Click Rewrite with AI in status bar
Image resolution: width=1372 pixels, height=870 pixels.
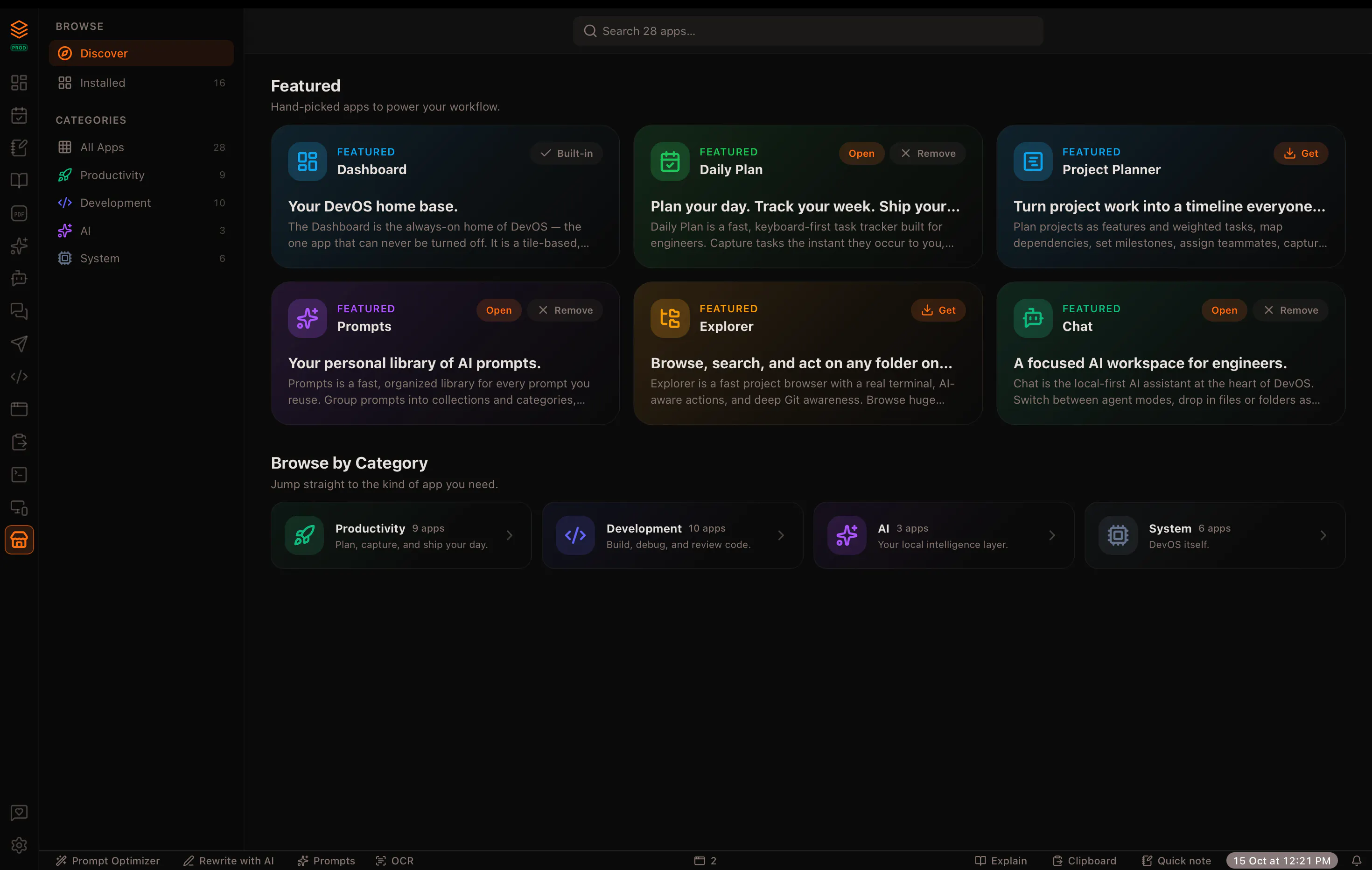pos(229,860)
